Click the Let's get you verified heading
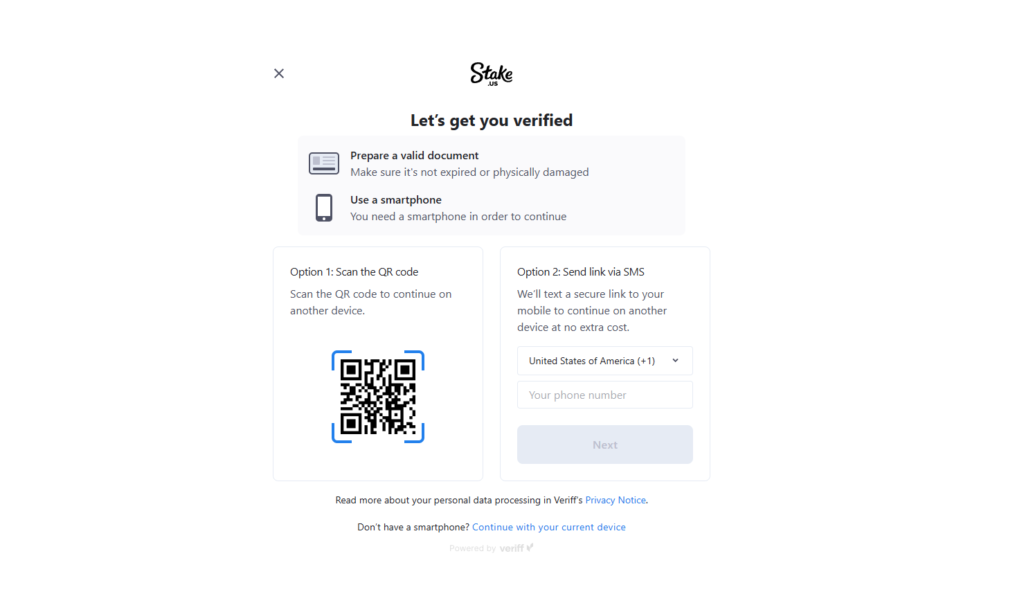1024x601 pixels. coord(491,121)
